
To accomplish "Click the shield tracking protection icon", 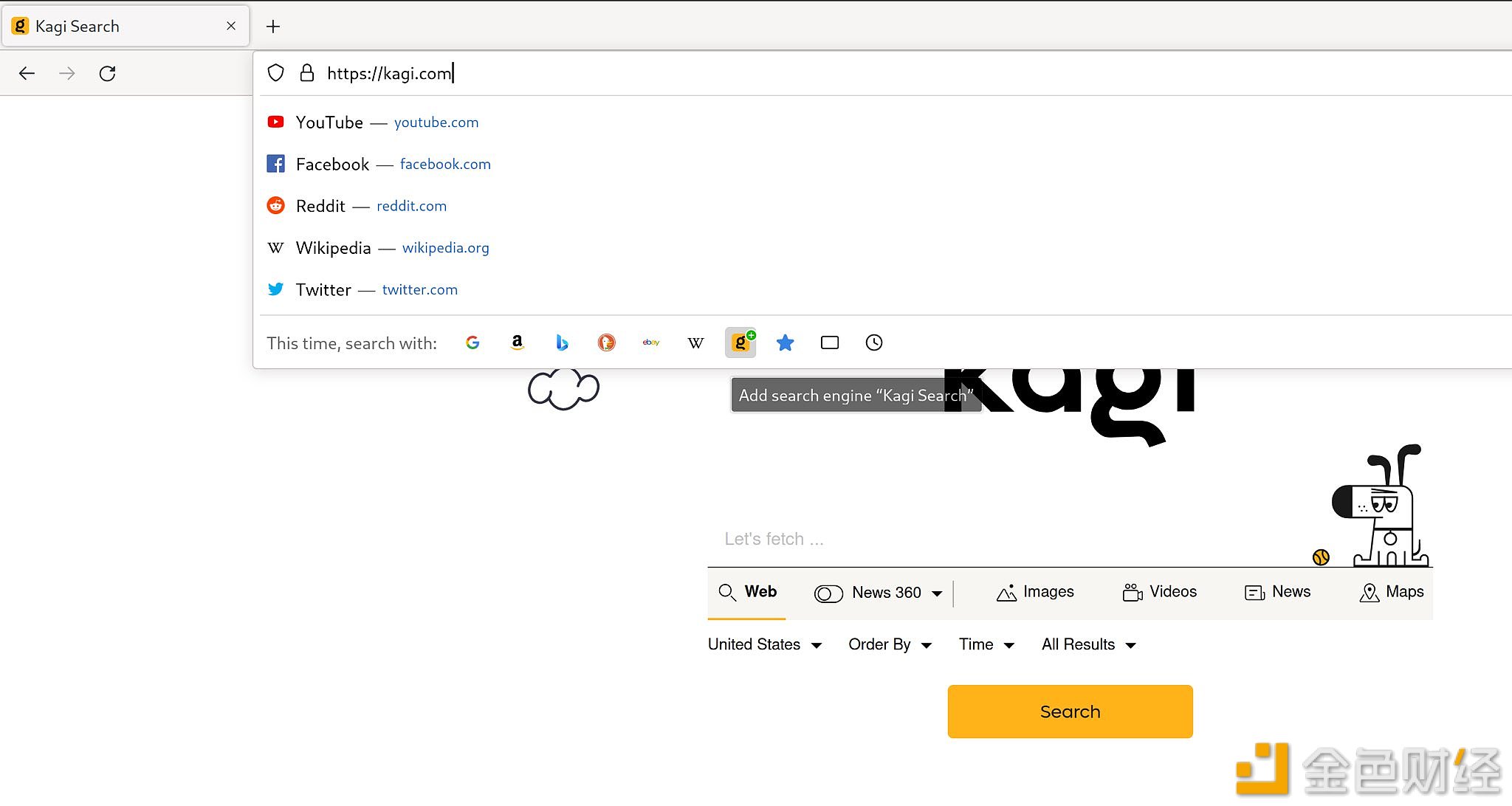I will click(x=275, y=73).
